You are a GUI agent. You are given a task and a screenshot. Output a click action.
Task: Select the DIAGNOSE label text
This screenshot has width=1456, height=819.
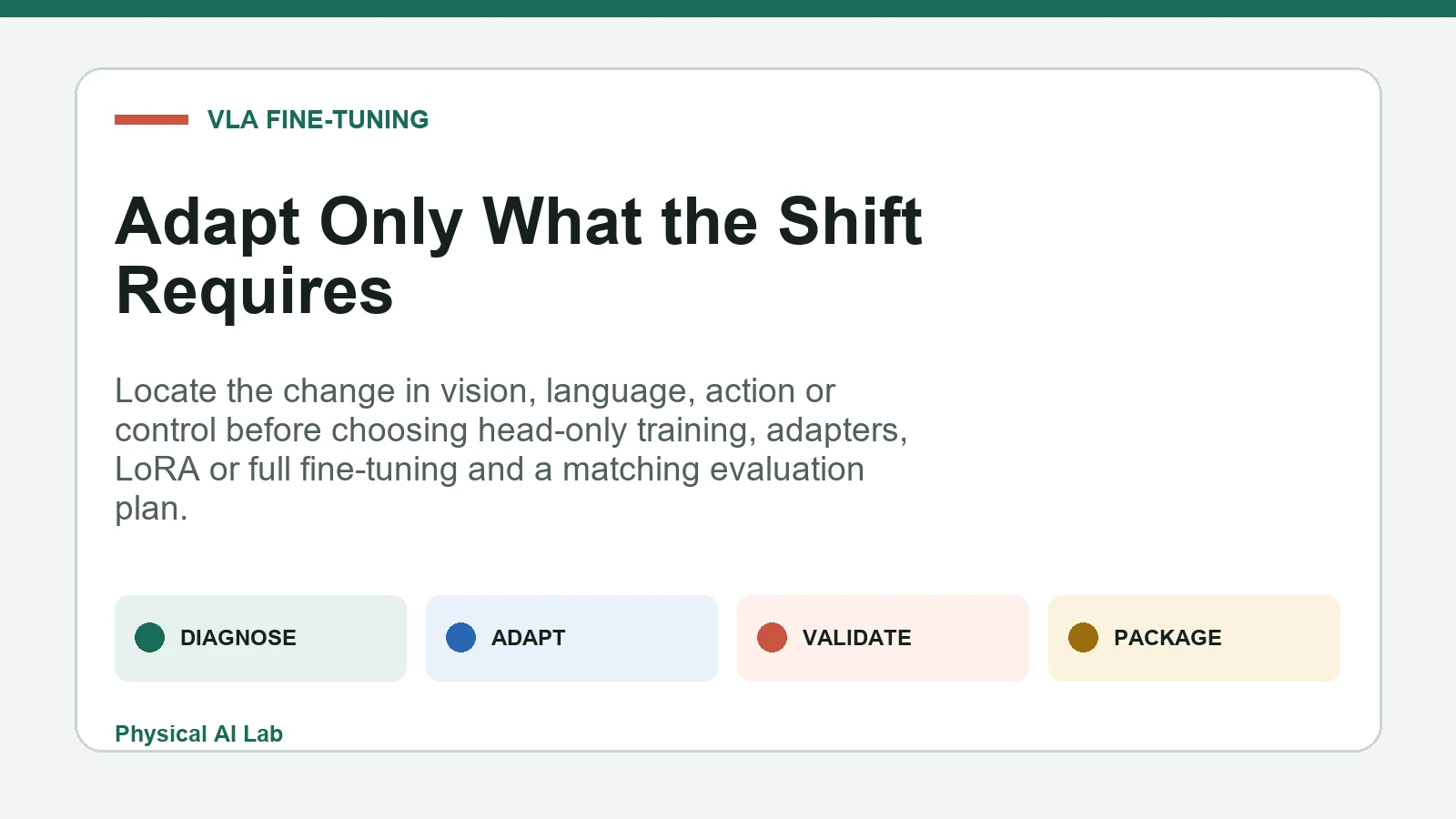(x=238, y=638)
